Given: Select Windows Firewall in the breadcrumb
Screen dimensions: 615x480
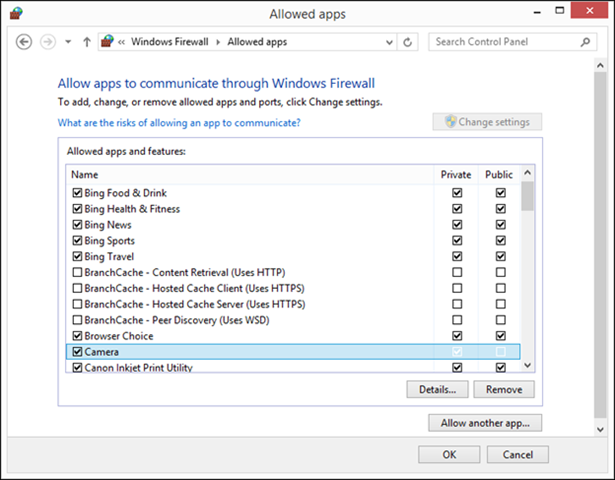Looking at the screenshot, I should click(170, 42).
